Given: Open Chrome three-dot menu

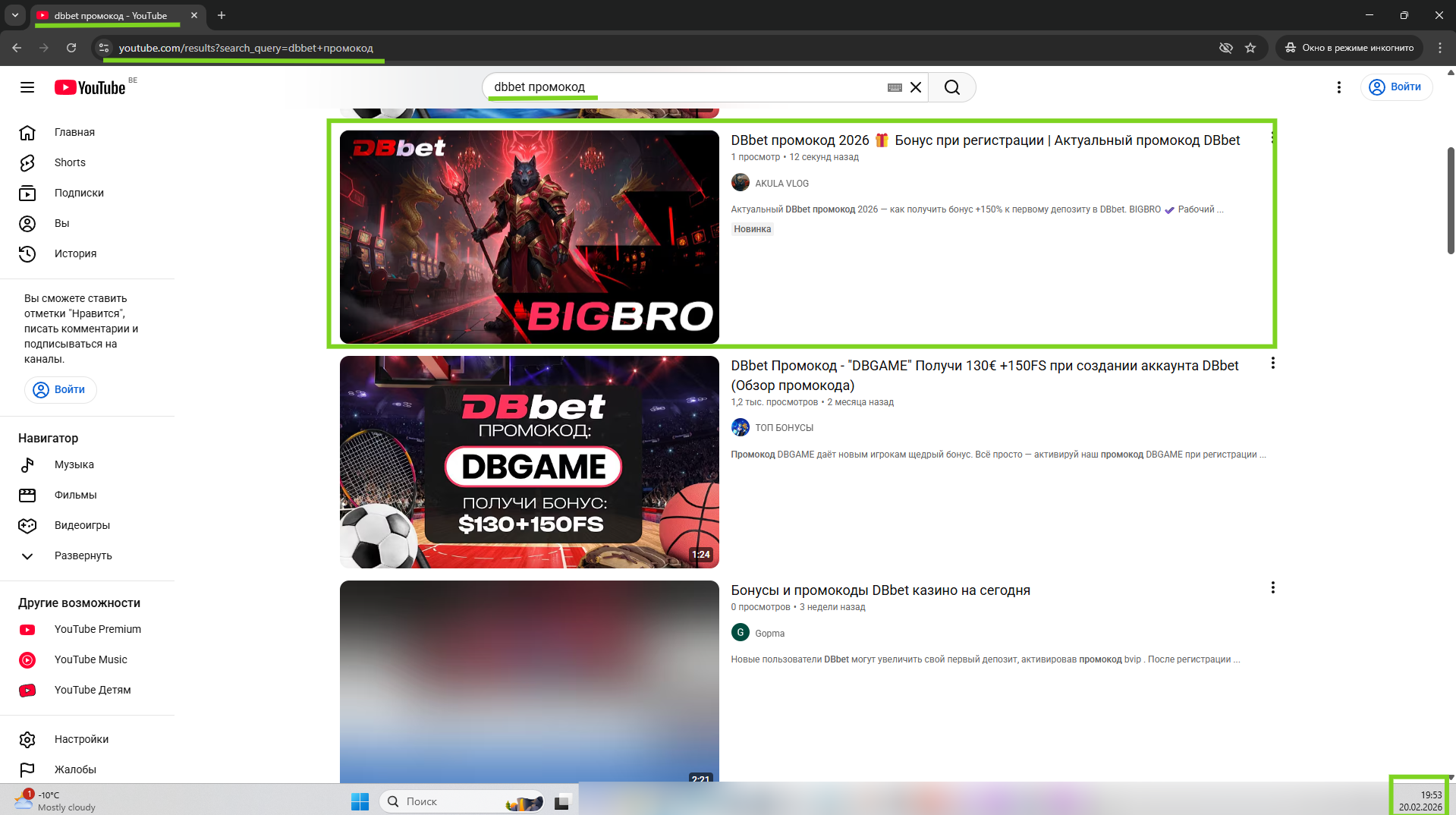Looking at the screenshot, I should pos(1440,48).
